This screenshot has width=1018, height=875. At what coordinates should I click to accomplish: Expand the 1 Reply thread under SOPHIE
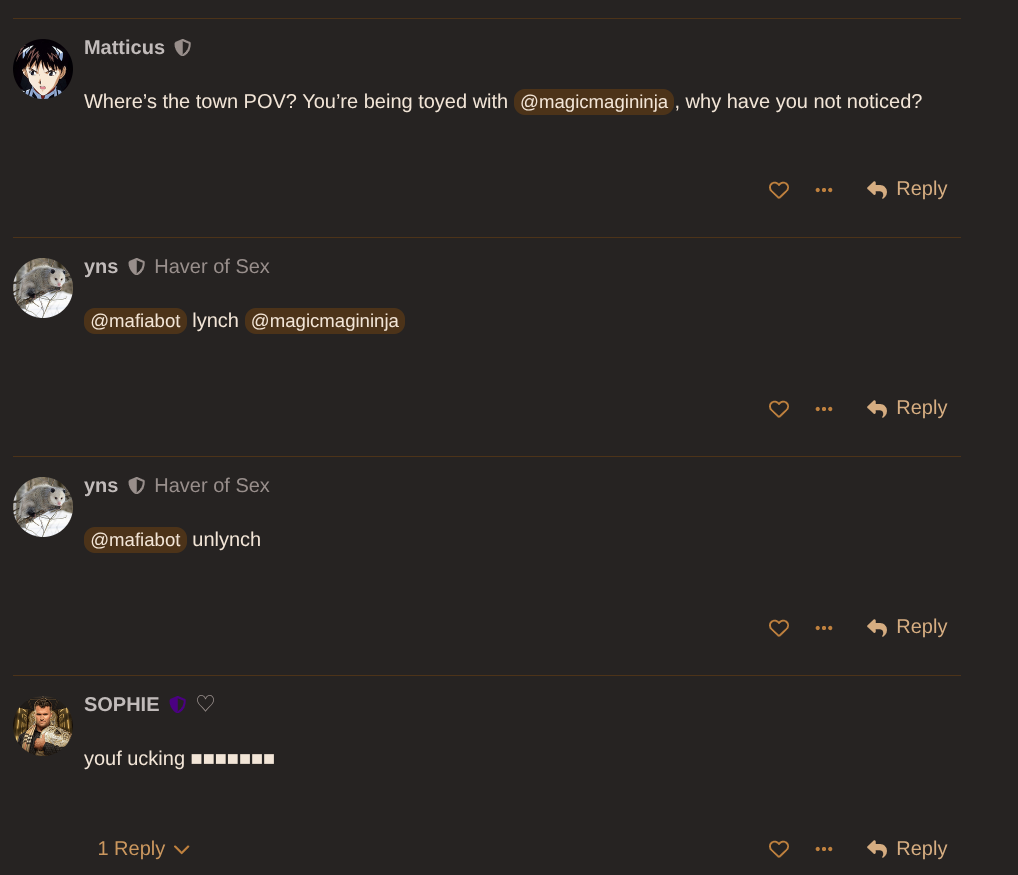pos(143,849)
